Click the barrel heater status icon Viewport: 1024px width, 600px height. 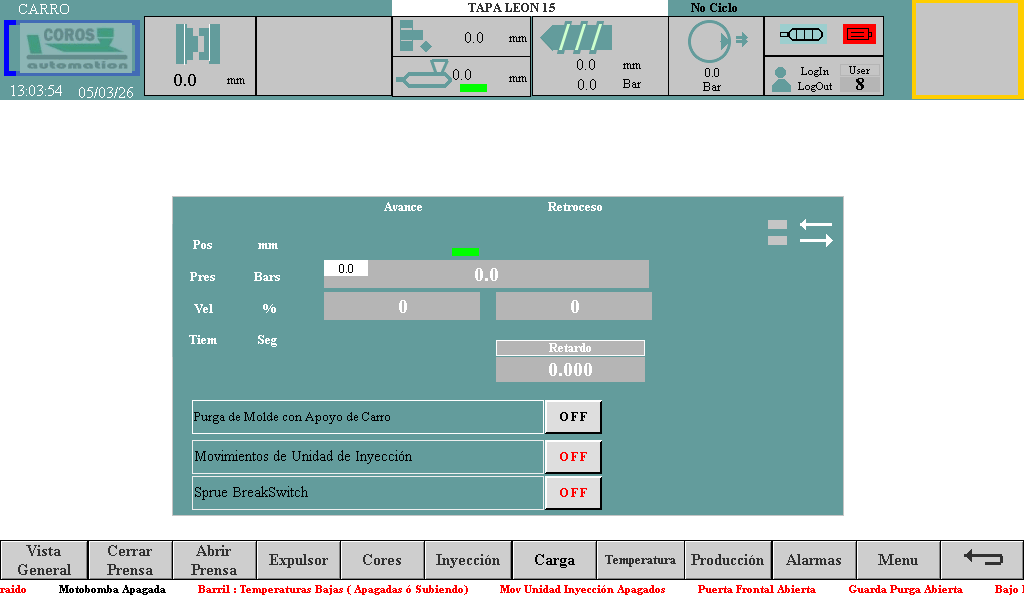(802, 34)
